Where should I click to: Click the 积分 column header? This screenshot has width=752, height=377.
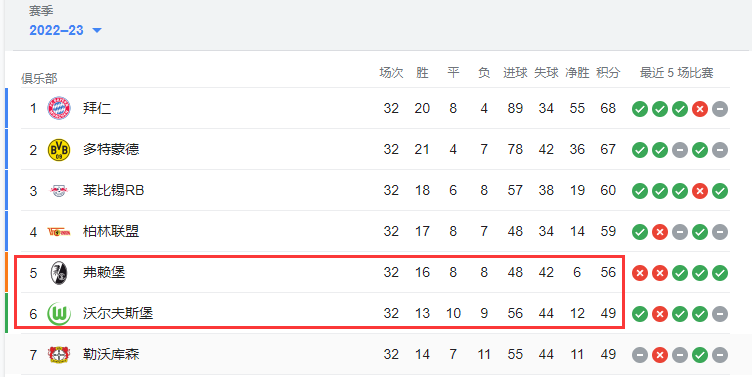pyautogui.click(x=608, y=73)
